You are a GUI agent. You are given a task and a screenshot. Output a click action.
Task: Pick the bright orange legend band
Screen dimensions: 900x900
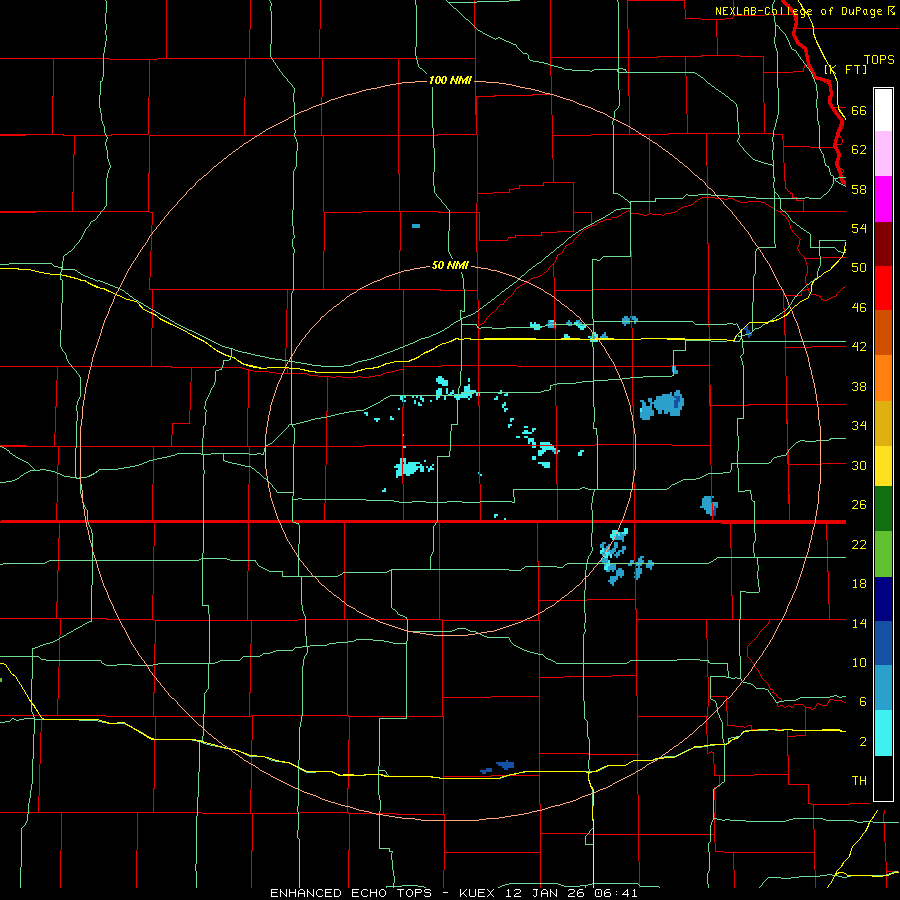pyautogui.click(x=883, y=378)
